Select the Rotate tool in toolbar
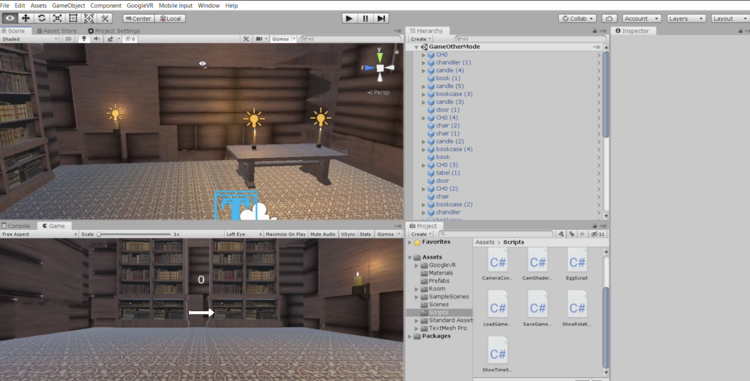Image resolution: width=750 pixels, height=381 pixels. pyautogui.click(x=42, y=18)
